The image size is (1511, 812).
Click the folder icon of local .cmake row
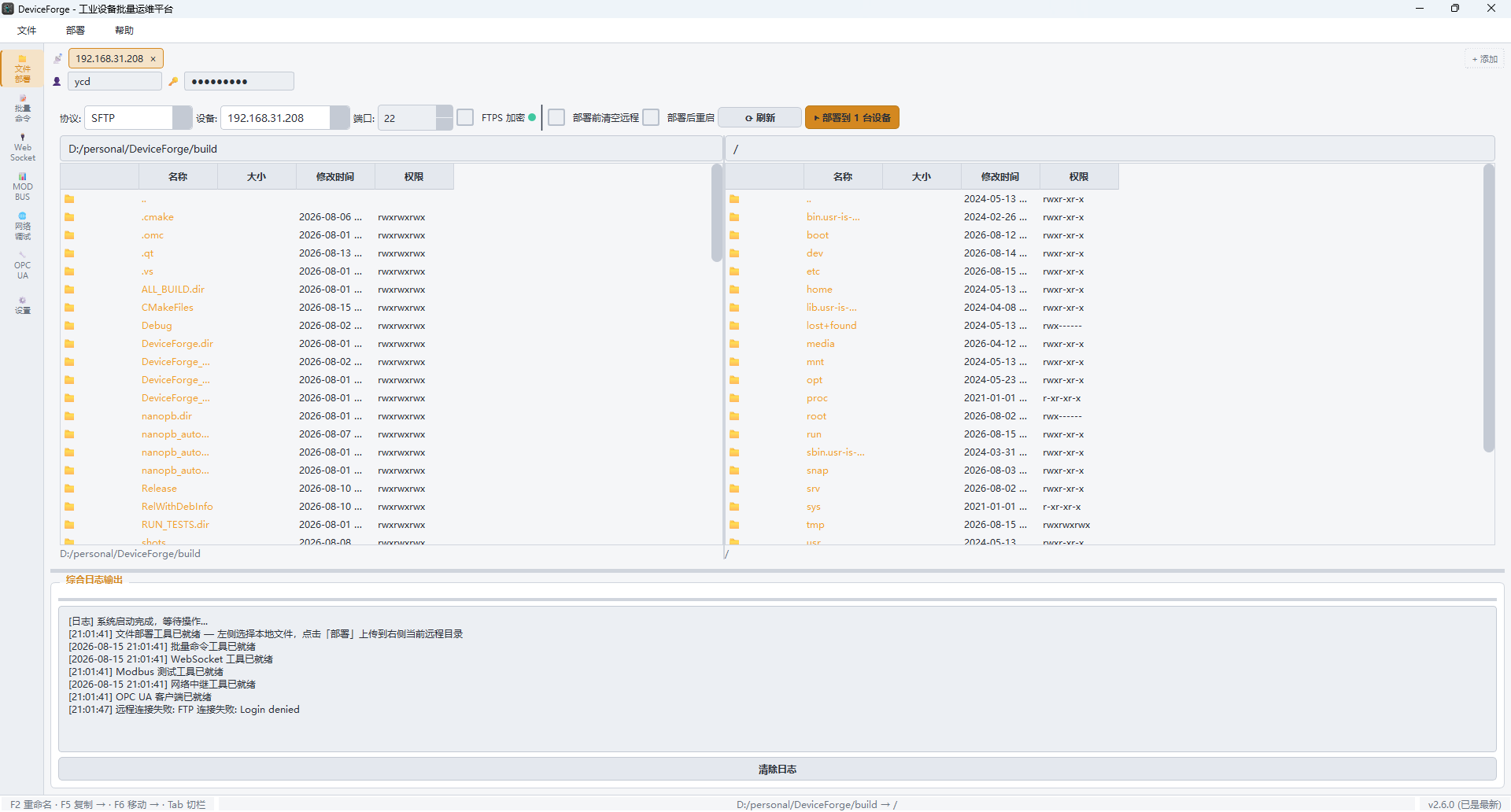click(x=69, y=217)
